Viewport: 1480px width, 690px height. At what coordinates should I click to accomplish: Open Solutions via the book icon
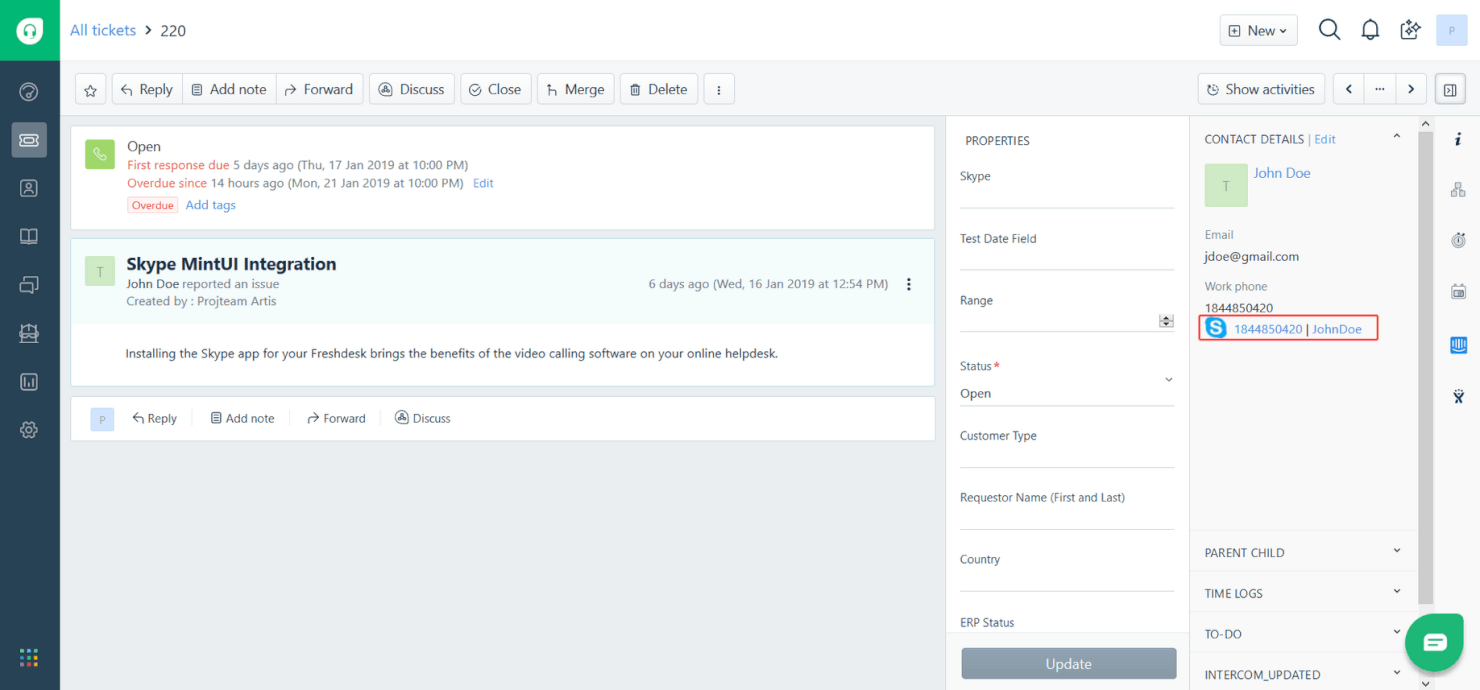[28, 236]
